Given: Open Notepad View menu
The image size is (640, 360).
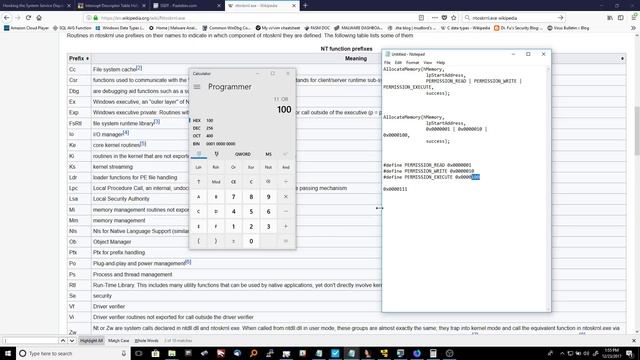Looking at the screenshot, I should point(427,62).
